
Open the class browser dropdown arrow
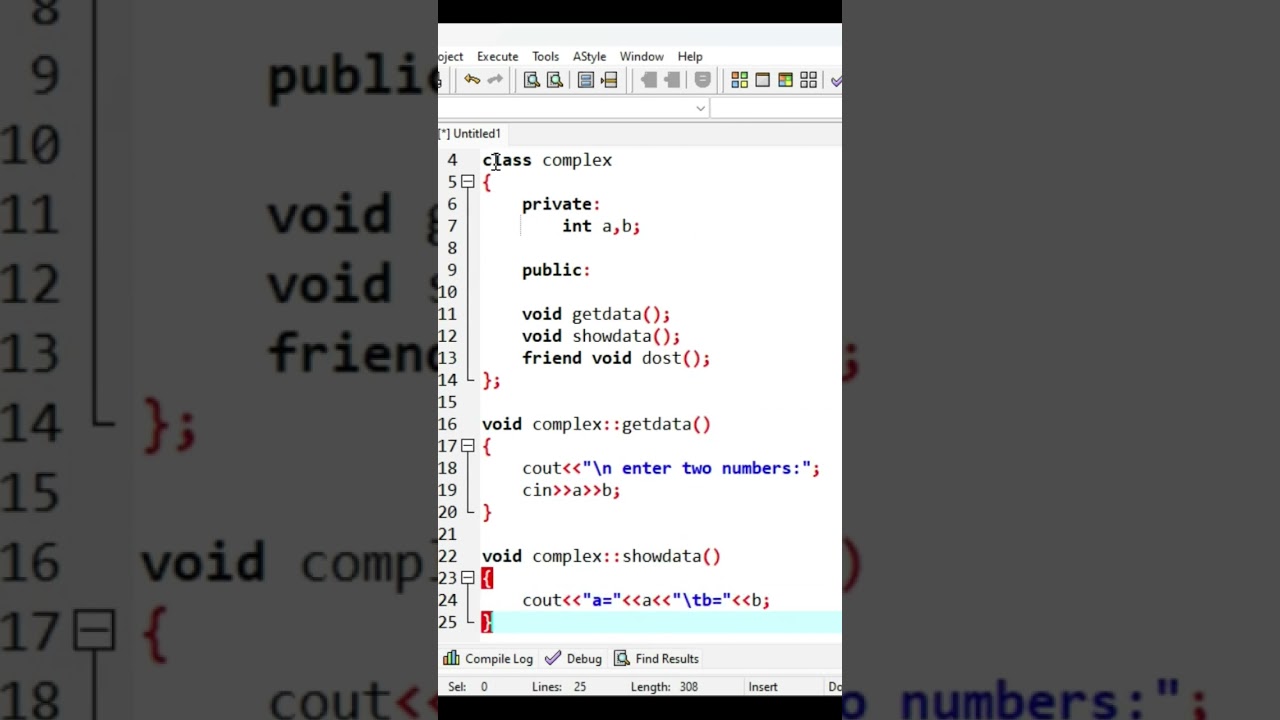(x=700, y=108)
